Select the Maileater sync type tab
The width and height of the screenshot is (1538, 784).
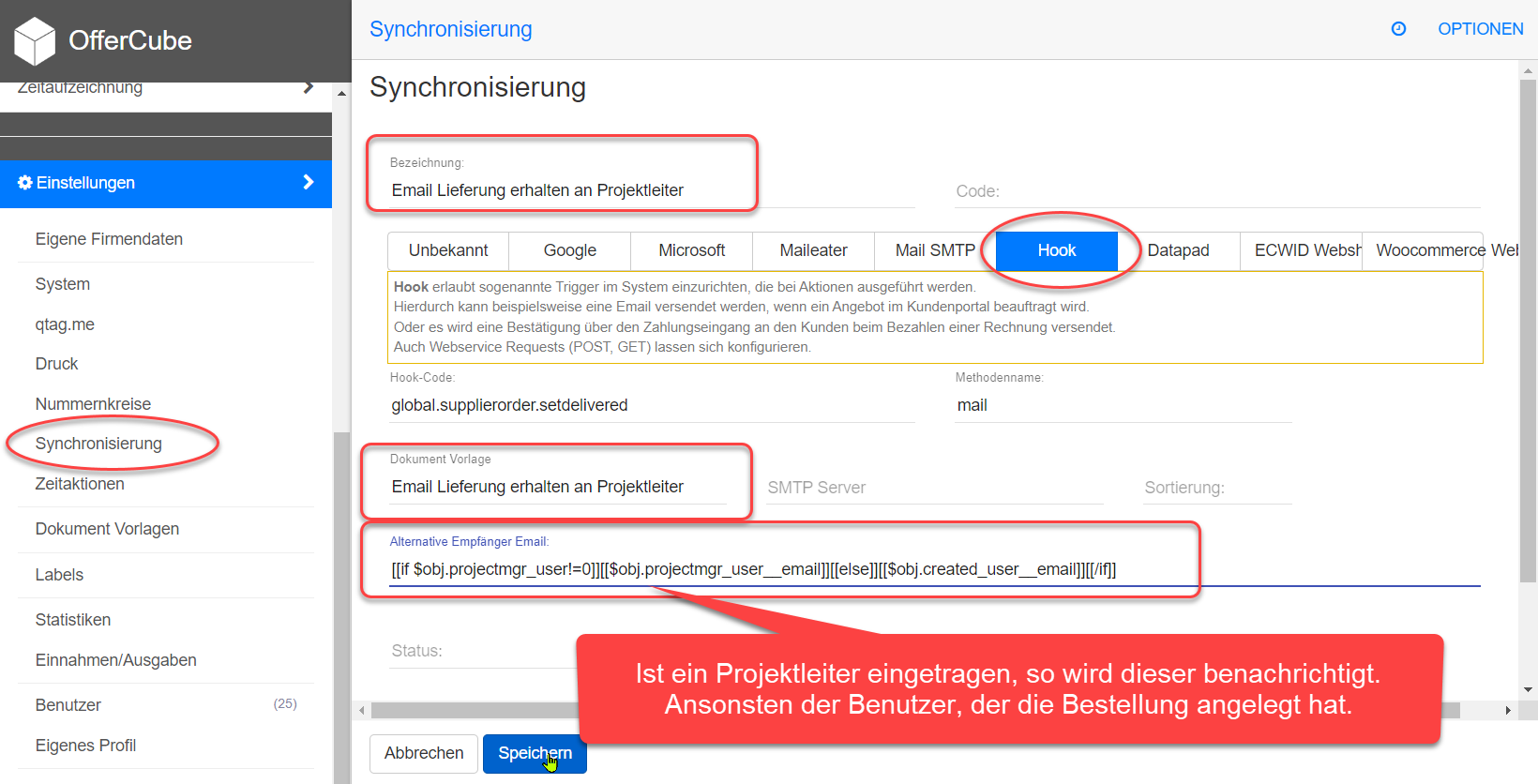click(814, 250)
